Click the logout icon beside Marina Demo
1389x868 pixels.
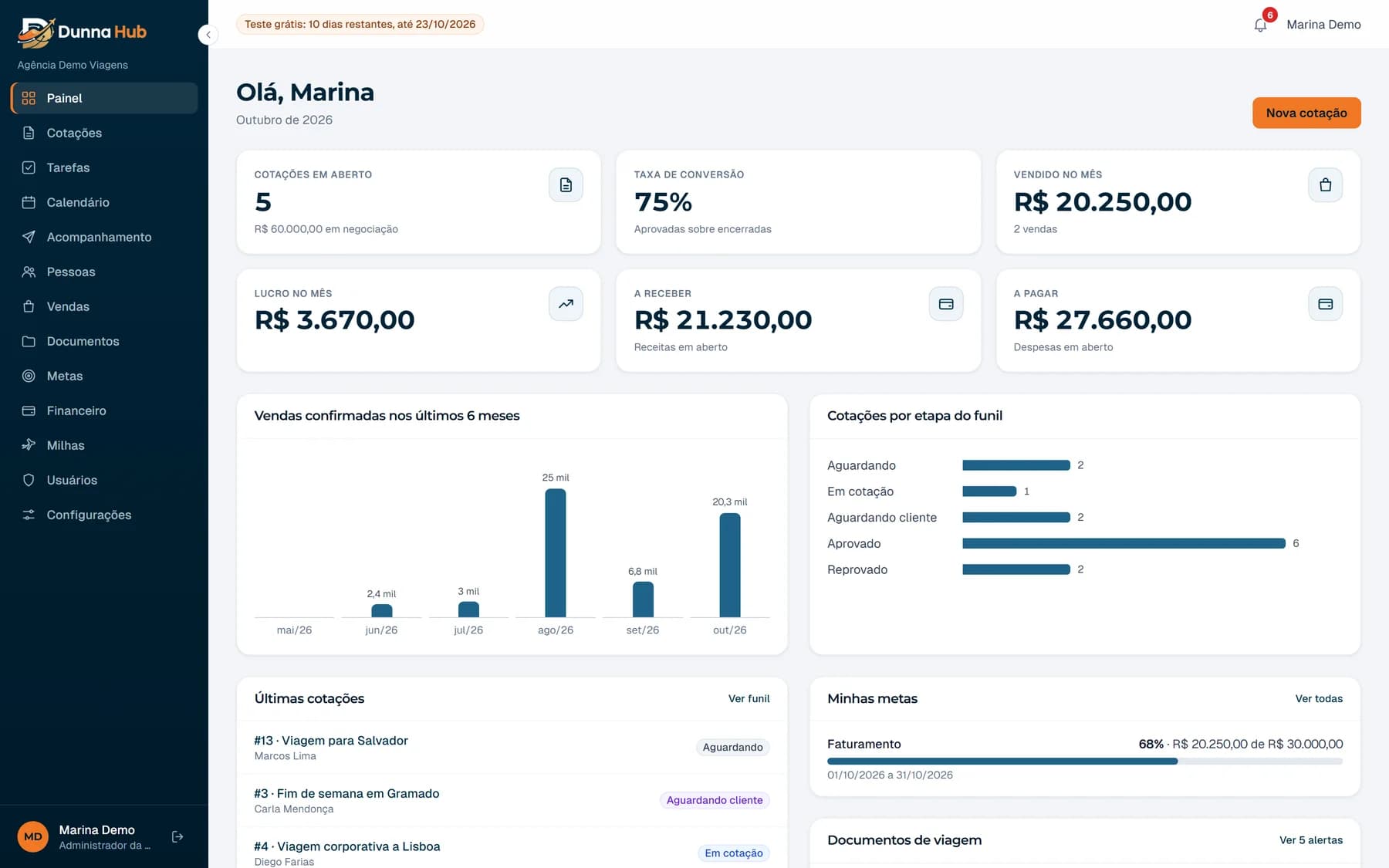point(177,836)
